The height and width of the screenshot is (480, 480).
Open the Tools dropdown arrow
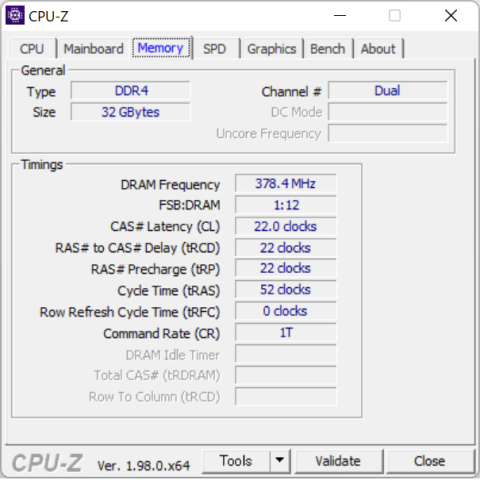(x=280, y=461)
